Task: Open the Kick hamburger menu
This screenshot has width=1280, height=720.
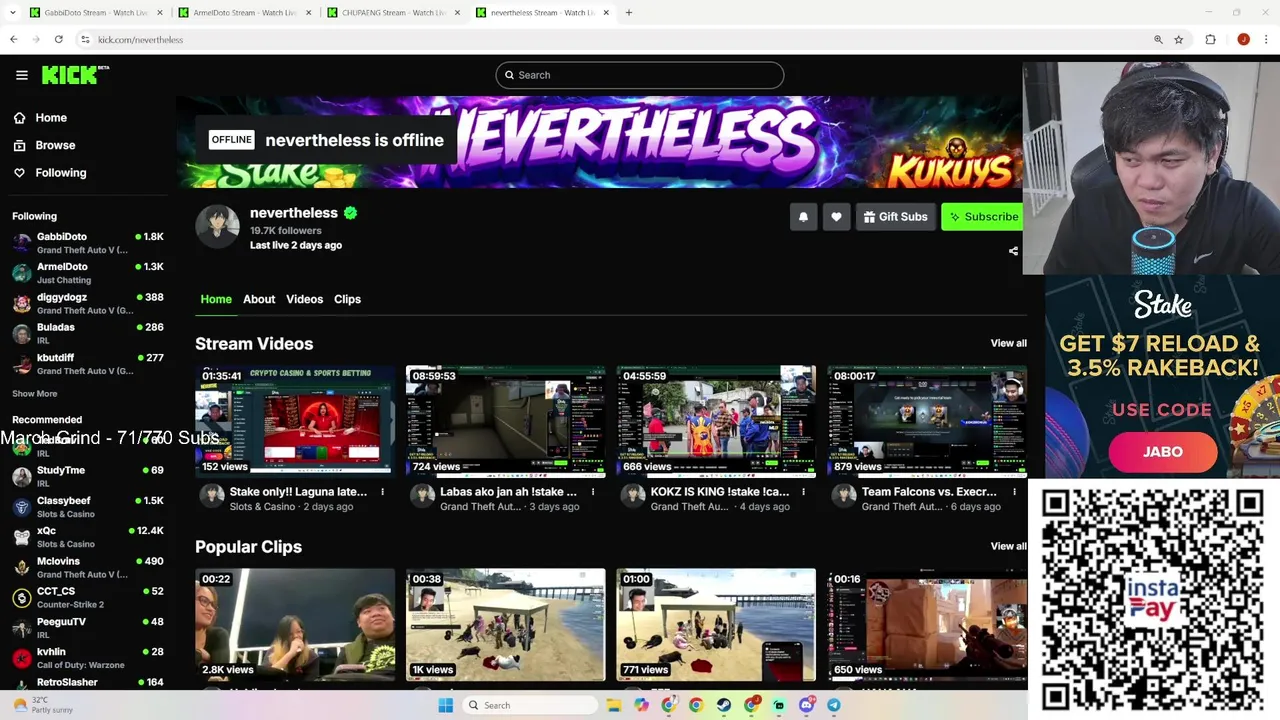Action: click(22, 75)
